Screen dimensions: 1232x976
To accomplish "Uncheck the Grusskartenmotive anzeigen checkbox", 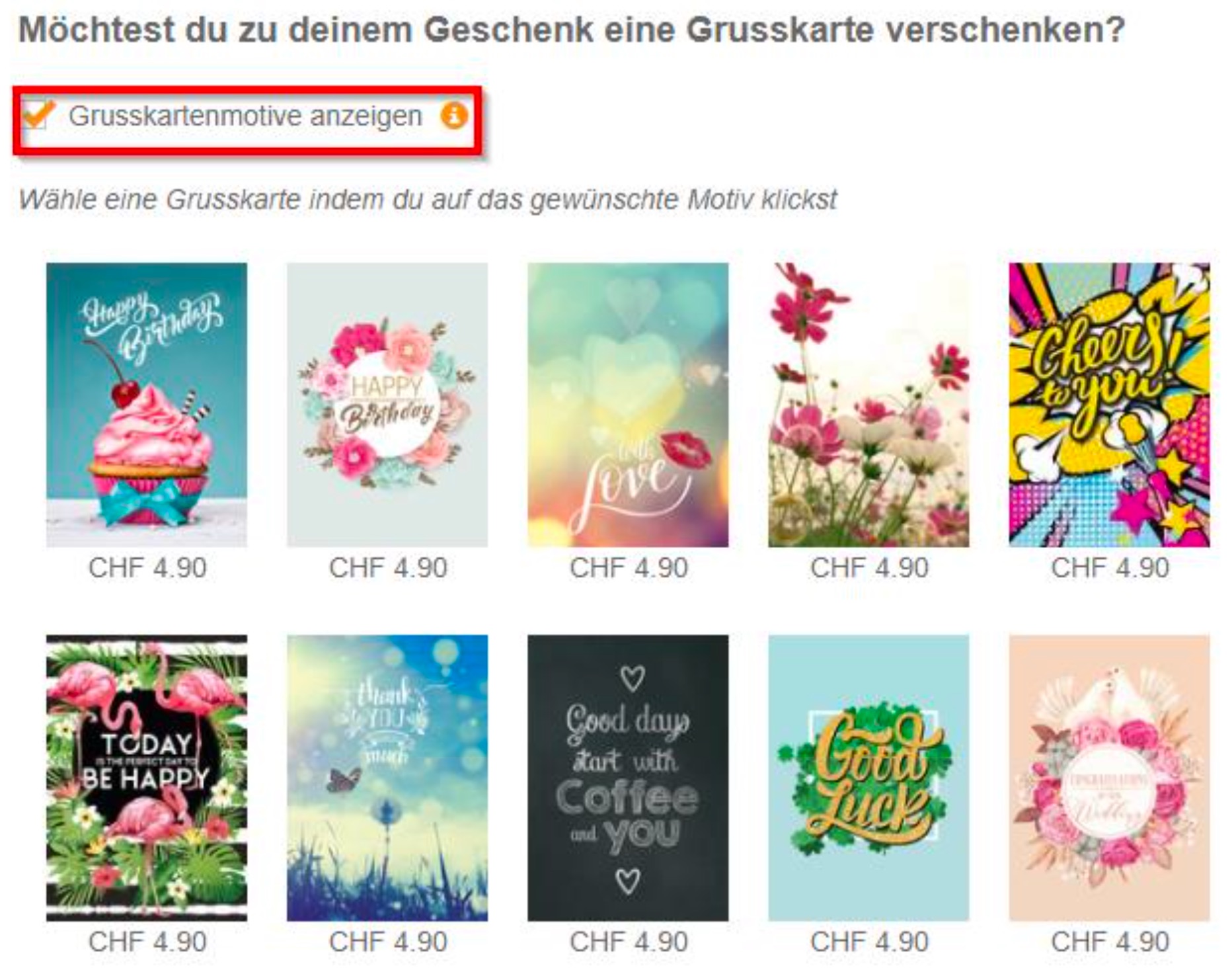I will pyautogui.click(x=37, y=116).
